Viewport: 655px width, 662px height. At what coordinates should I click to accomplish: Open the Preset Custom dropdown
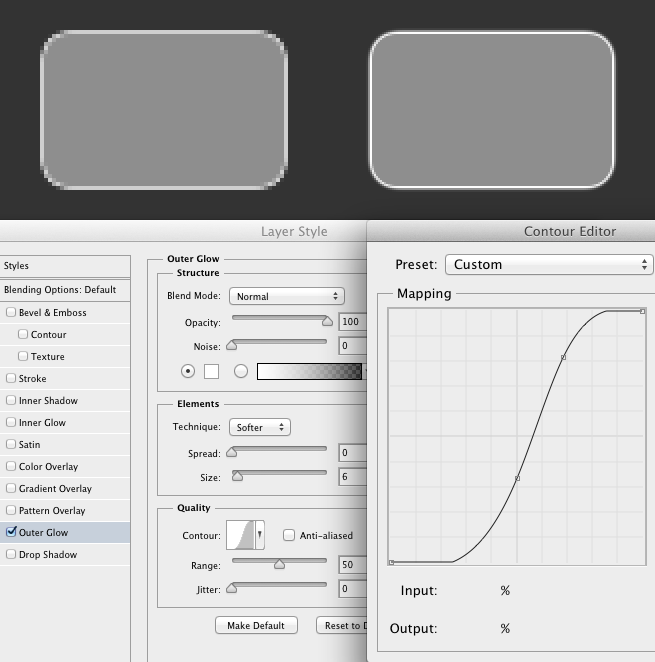[x=549, y=264]
